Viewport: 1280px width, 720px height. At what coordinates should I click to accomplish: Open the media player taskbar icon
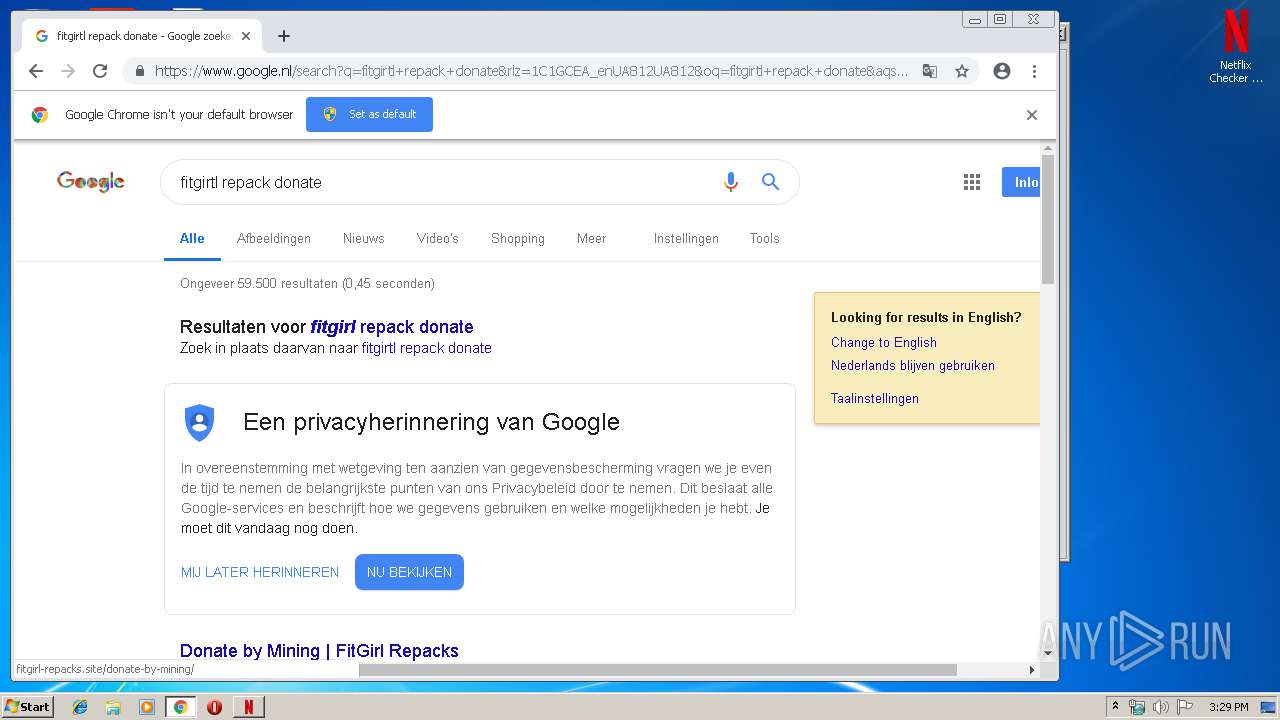pos(147,707)
